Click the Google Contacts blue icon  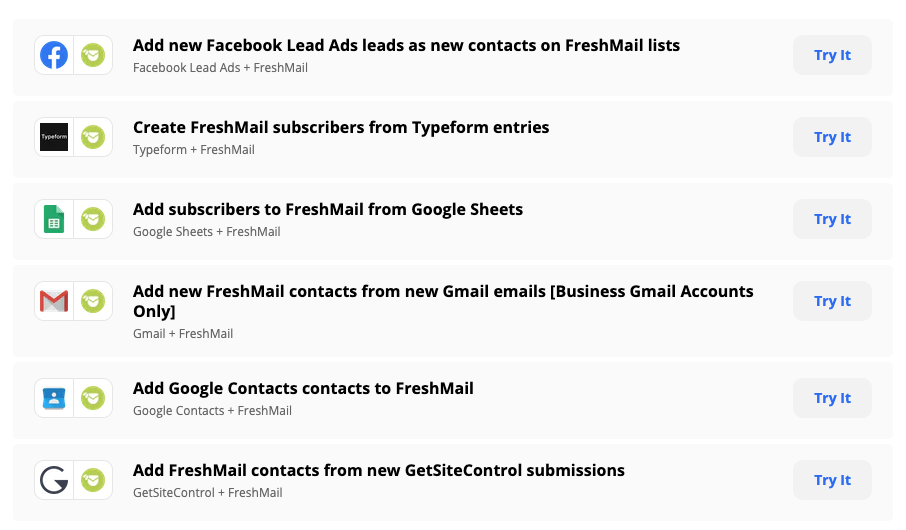click(x=54, y=398)
